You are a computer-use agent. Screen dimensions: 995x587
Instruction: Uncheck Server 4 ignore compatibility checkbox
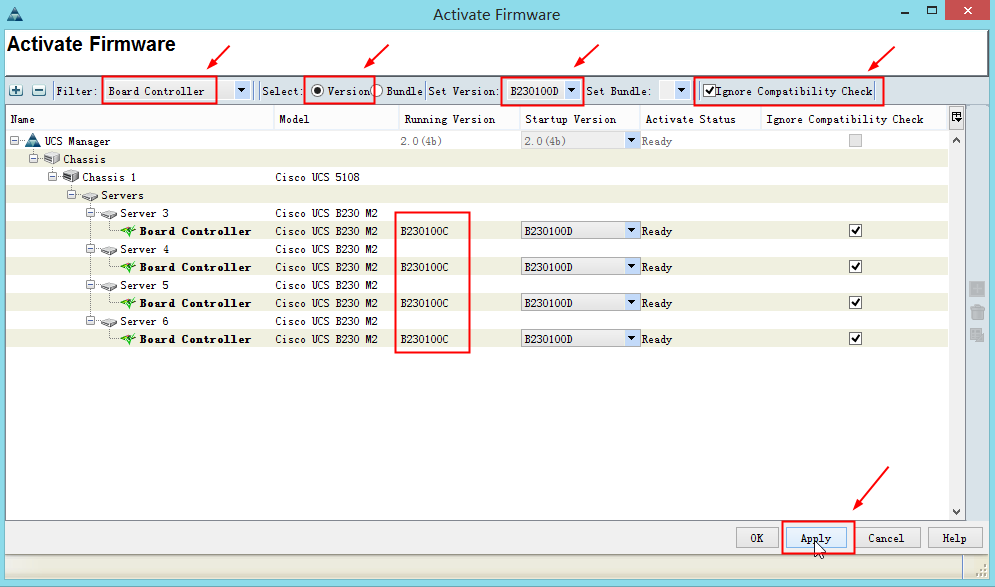855,267
